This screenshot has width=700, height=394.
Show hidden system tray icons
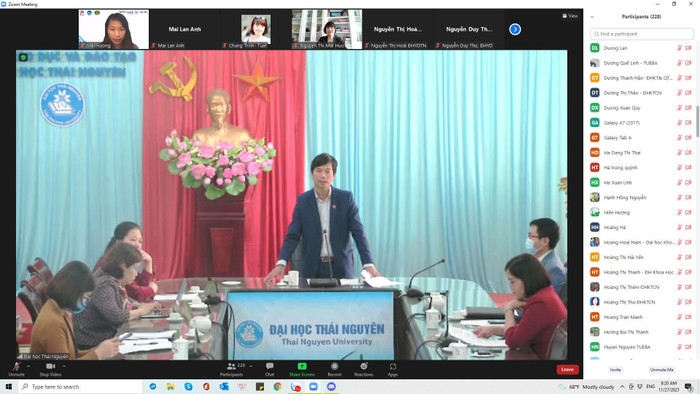pyautogui.click(x=622, y=387)
